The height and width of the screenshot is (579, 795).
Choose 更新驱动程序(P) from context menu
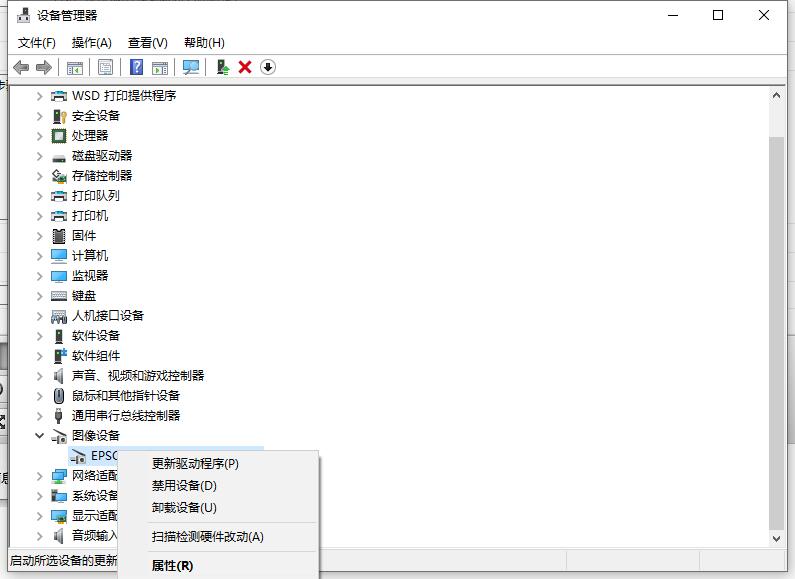pos(218,464)
